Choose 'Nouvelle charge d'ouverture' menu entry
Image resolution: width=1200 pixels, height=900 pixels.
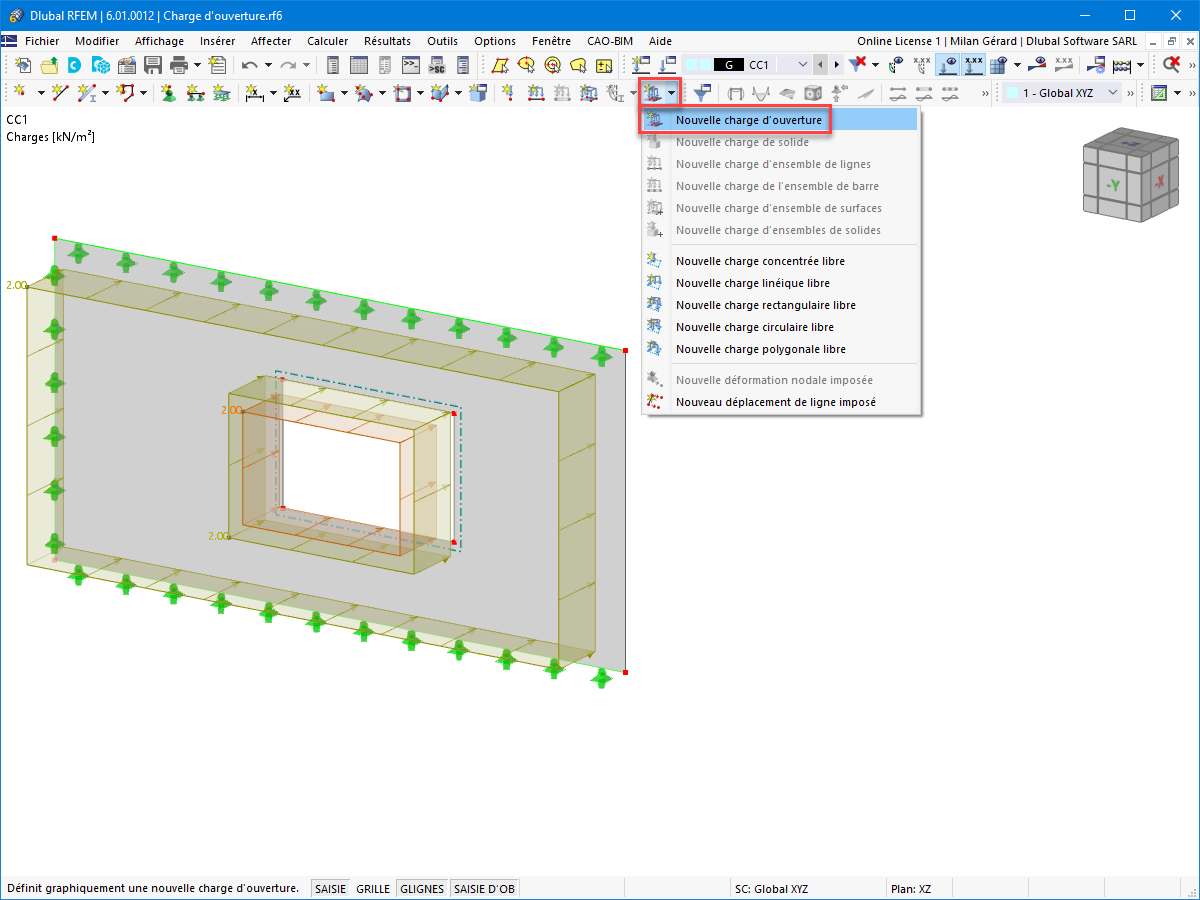pos(780,119)
